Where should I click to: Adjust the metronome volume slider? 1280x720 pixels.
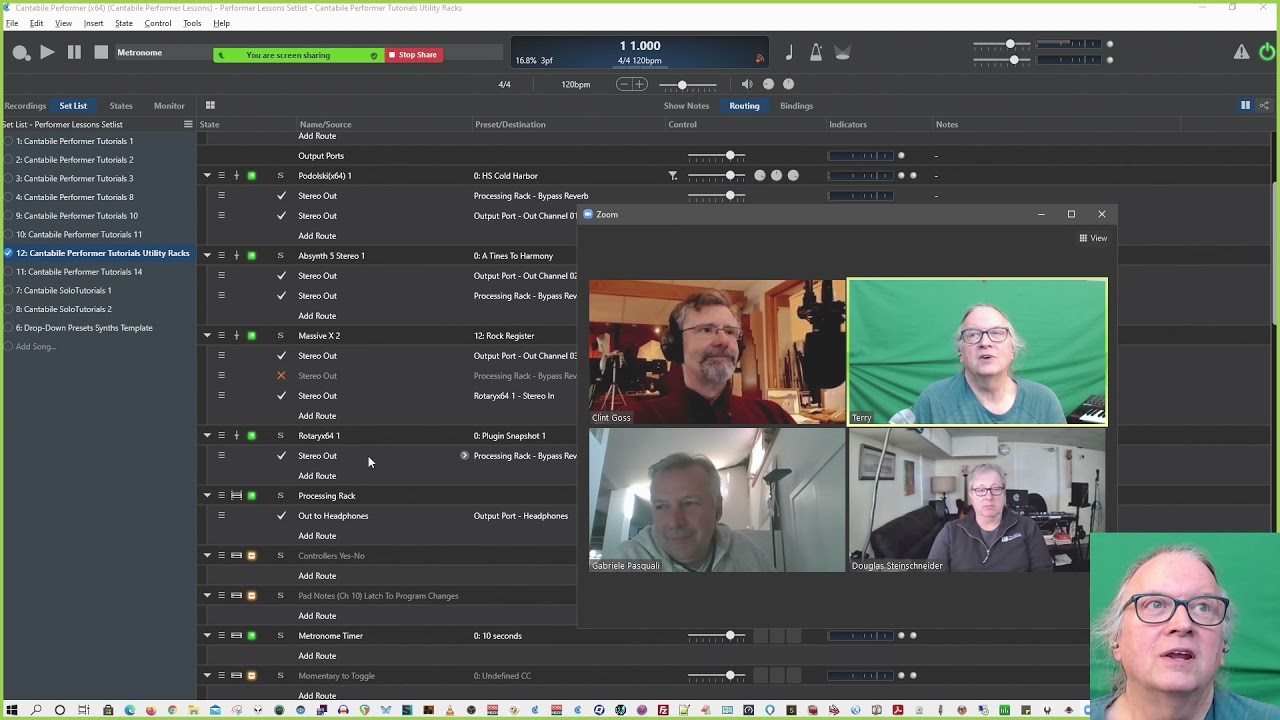[x=687, y=84]
